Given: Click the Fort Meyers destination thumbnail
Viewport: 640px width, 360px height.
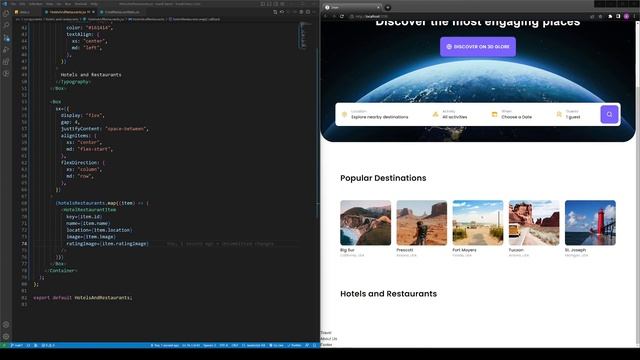Looking at the screenshot, I should 478,222.
